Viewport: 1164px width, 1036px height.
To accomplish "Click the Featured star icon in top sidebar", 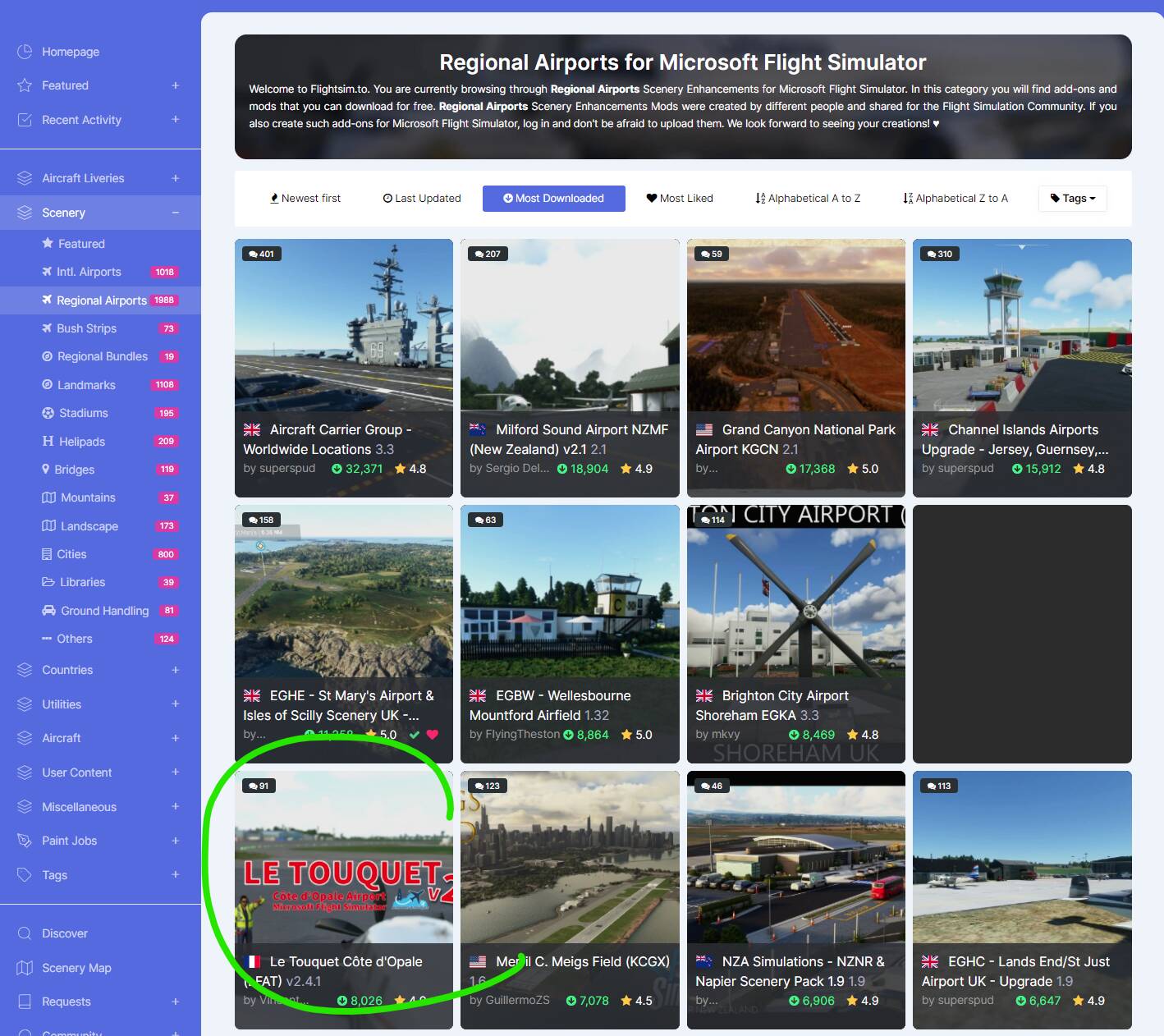I will click(25, 85).
